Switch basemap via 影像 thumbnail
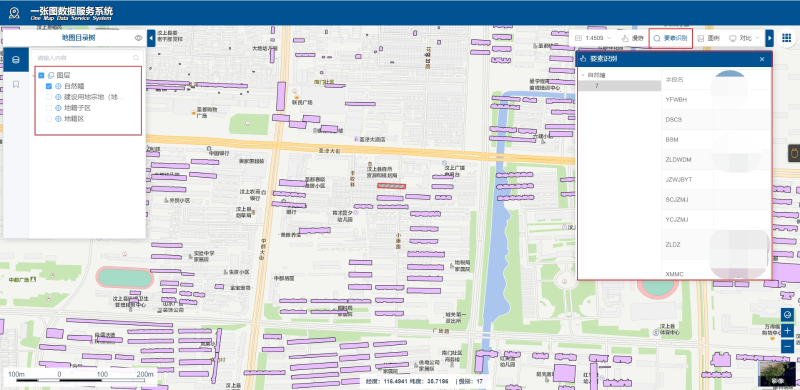This screenshot has width=800, height=390. click(777, 374)
